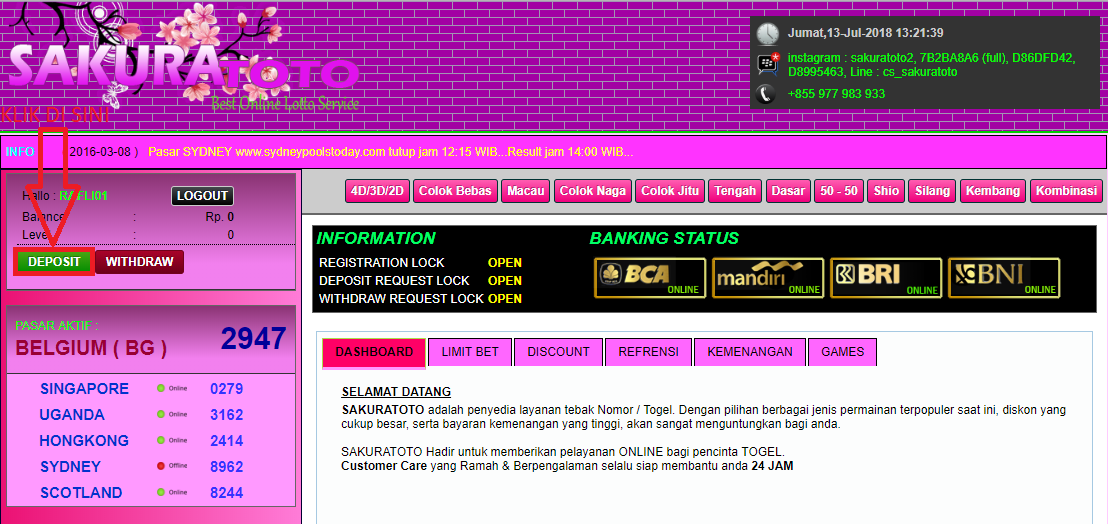Click the BNI bank logo
1108x524 pixels.
click(1004, 278)
